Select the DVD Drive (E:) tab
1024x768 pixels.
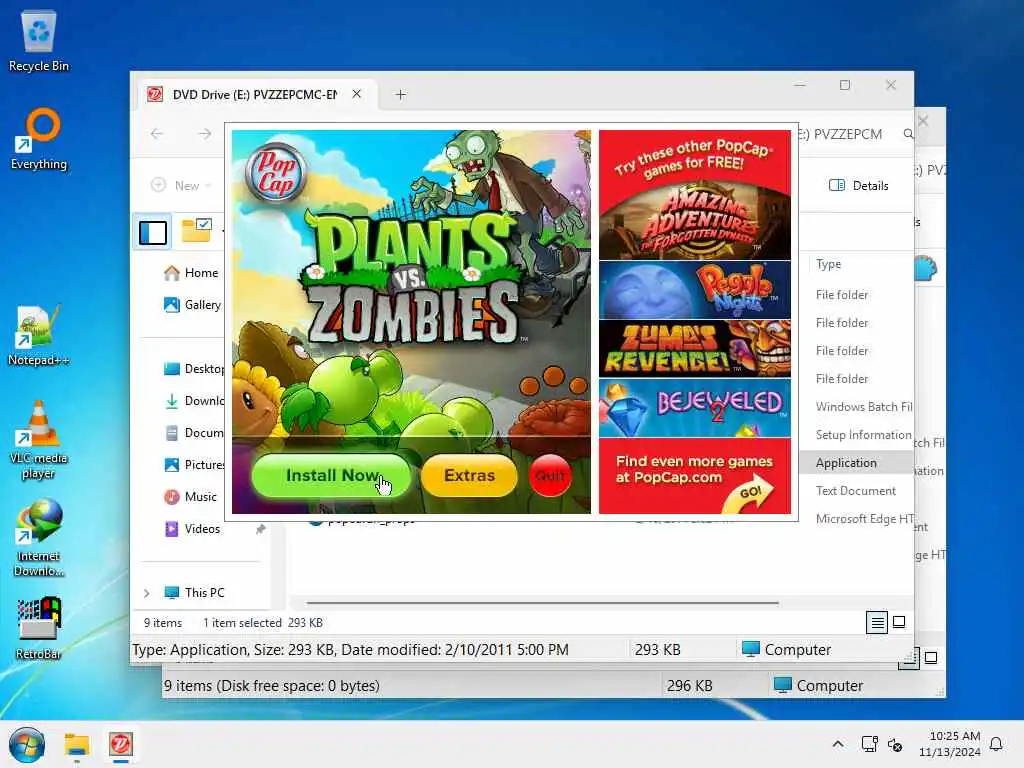(255, 95)
